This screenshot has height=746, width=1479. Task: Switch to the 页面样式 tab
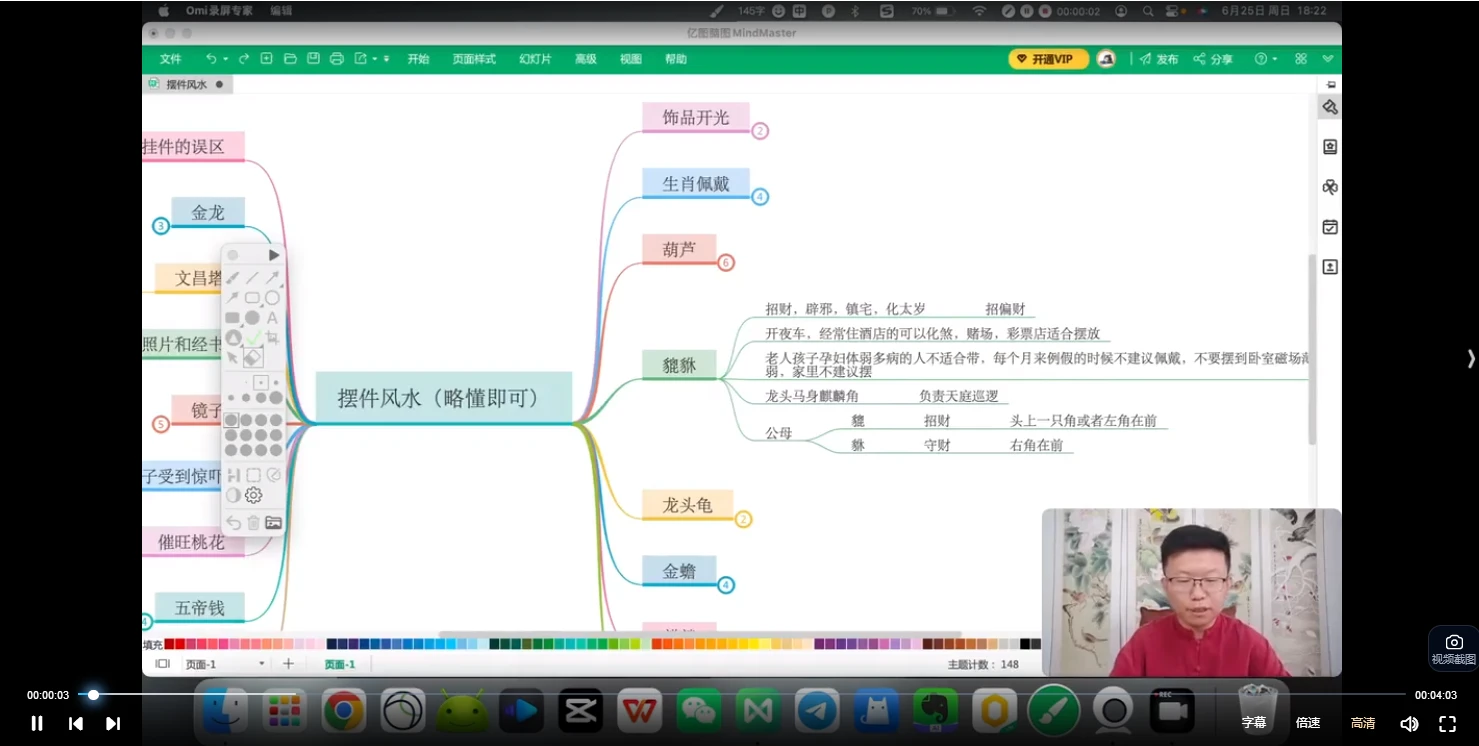[474, 59]
